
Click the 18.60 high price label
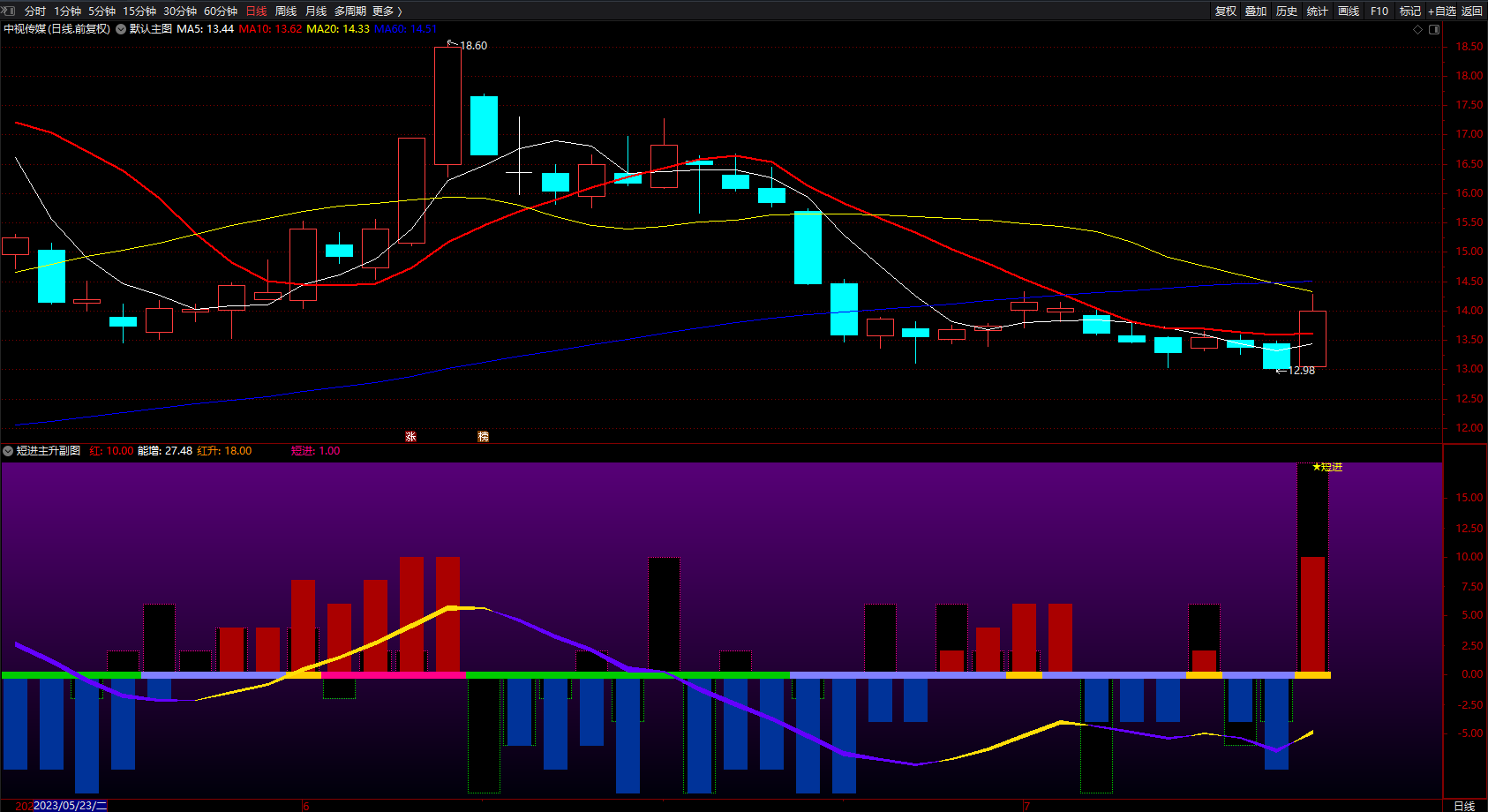click(x=474, y=46)
